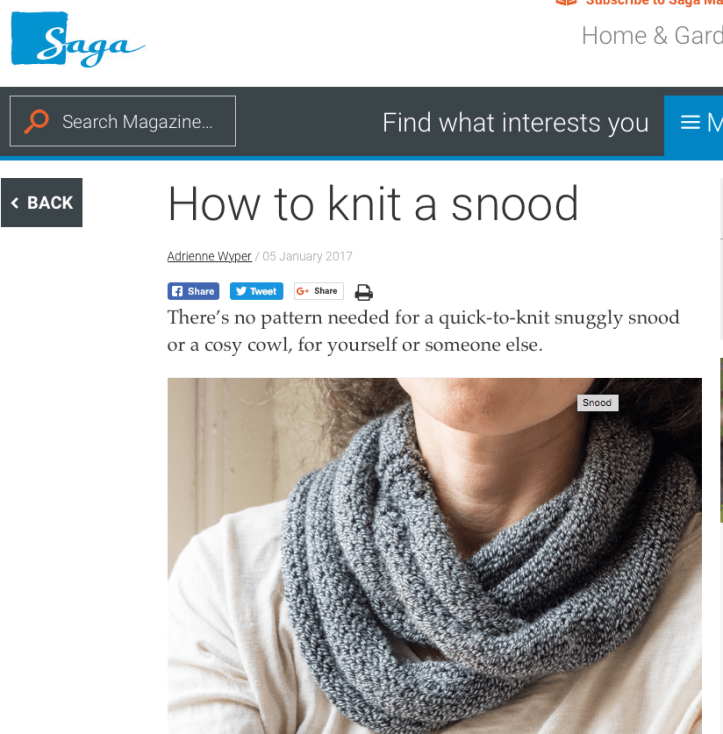The image size is (723, 734).
Task: Share article on Google Plus
Action: (x=319, y=291)
